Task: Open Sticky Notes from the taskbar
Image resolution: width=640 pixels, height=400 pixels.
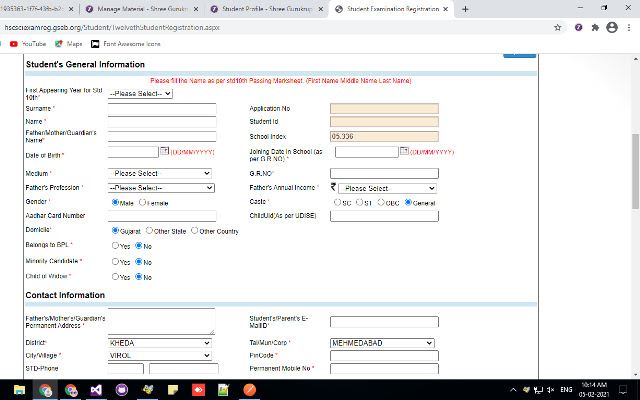Action: point(173,390)
